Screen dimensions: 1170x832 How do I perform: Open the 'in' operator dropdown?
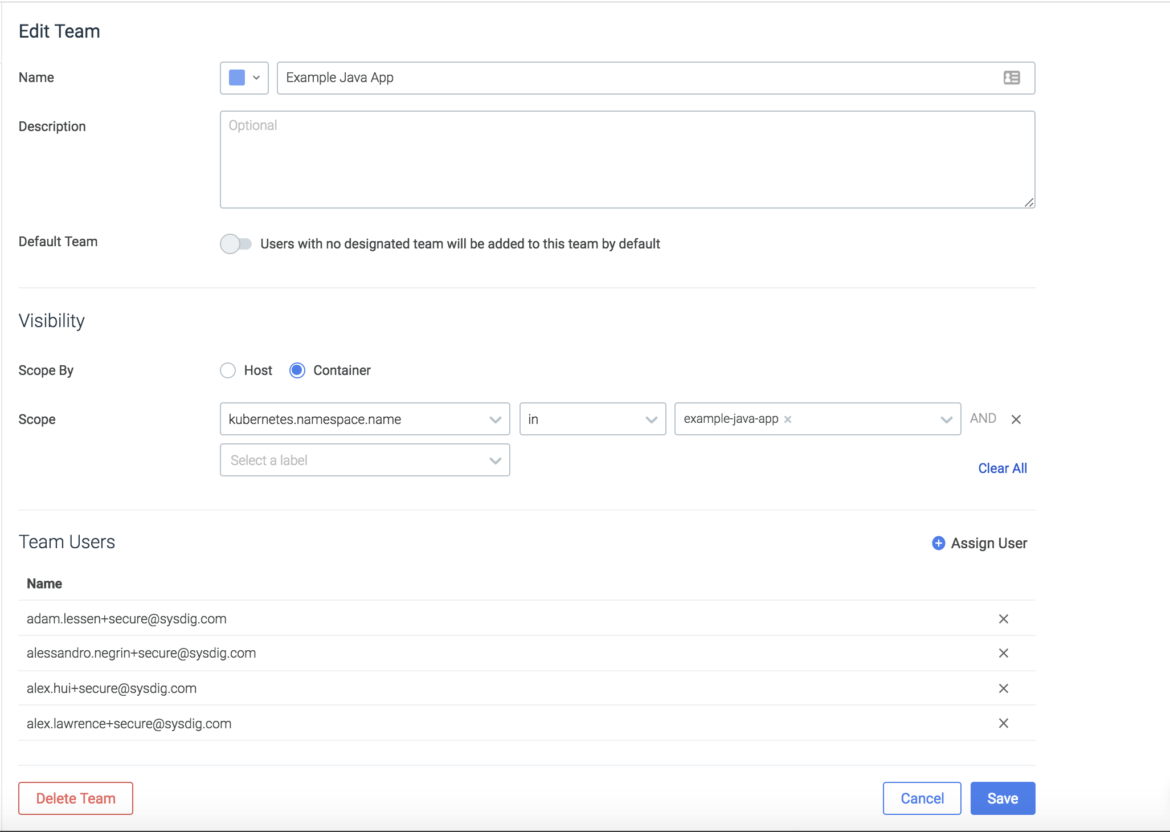click(592, 419)
